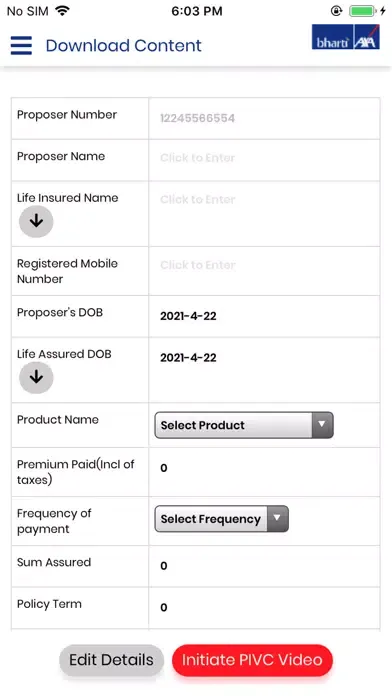Click the Select Product dropdown arrow
This screenshot has height=696, width=392.
(x=322, y=425)
